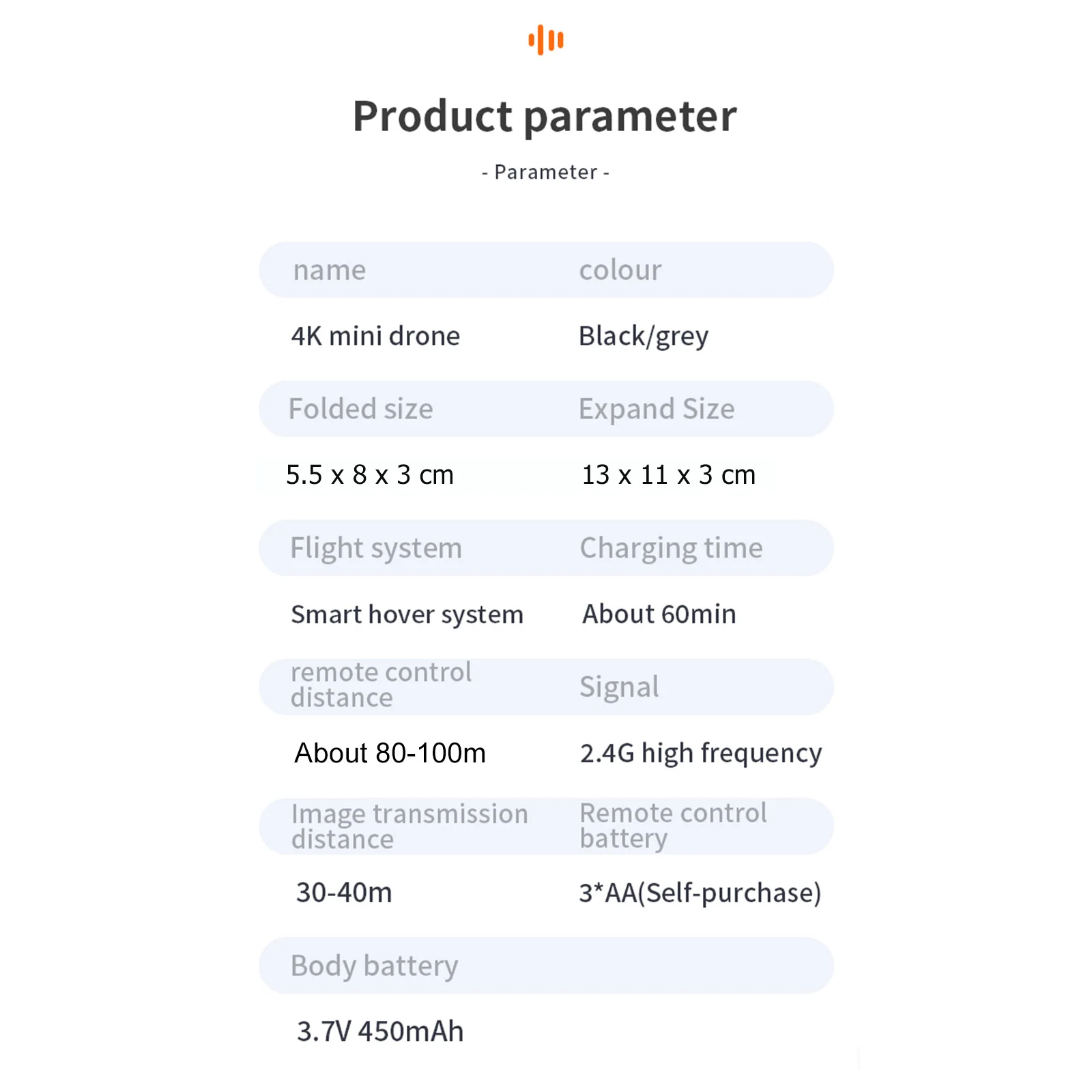The width and height of the screenshot is (1092, 1092).
Task: Click the "2.4G high frequency" value
Action: [x=700, y=753]
